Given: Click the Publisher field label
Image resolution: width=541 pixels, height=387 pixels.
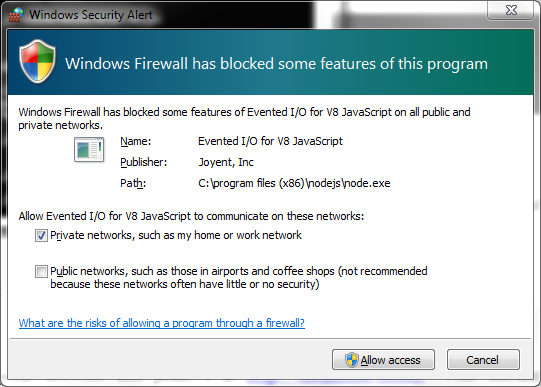Looking at the screenshot, I should [144, 162].
